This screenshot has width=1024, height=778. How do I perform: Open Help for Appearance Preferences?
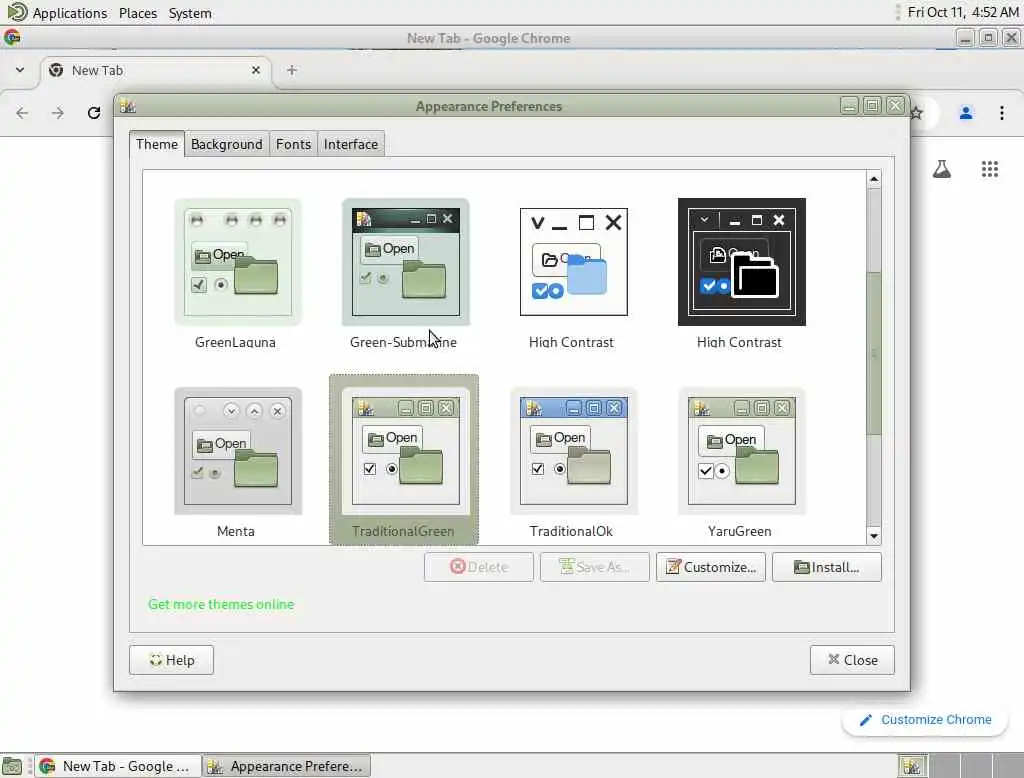(171, 660)
